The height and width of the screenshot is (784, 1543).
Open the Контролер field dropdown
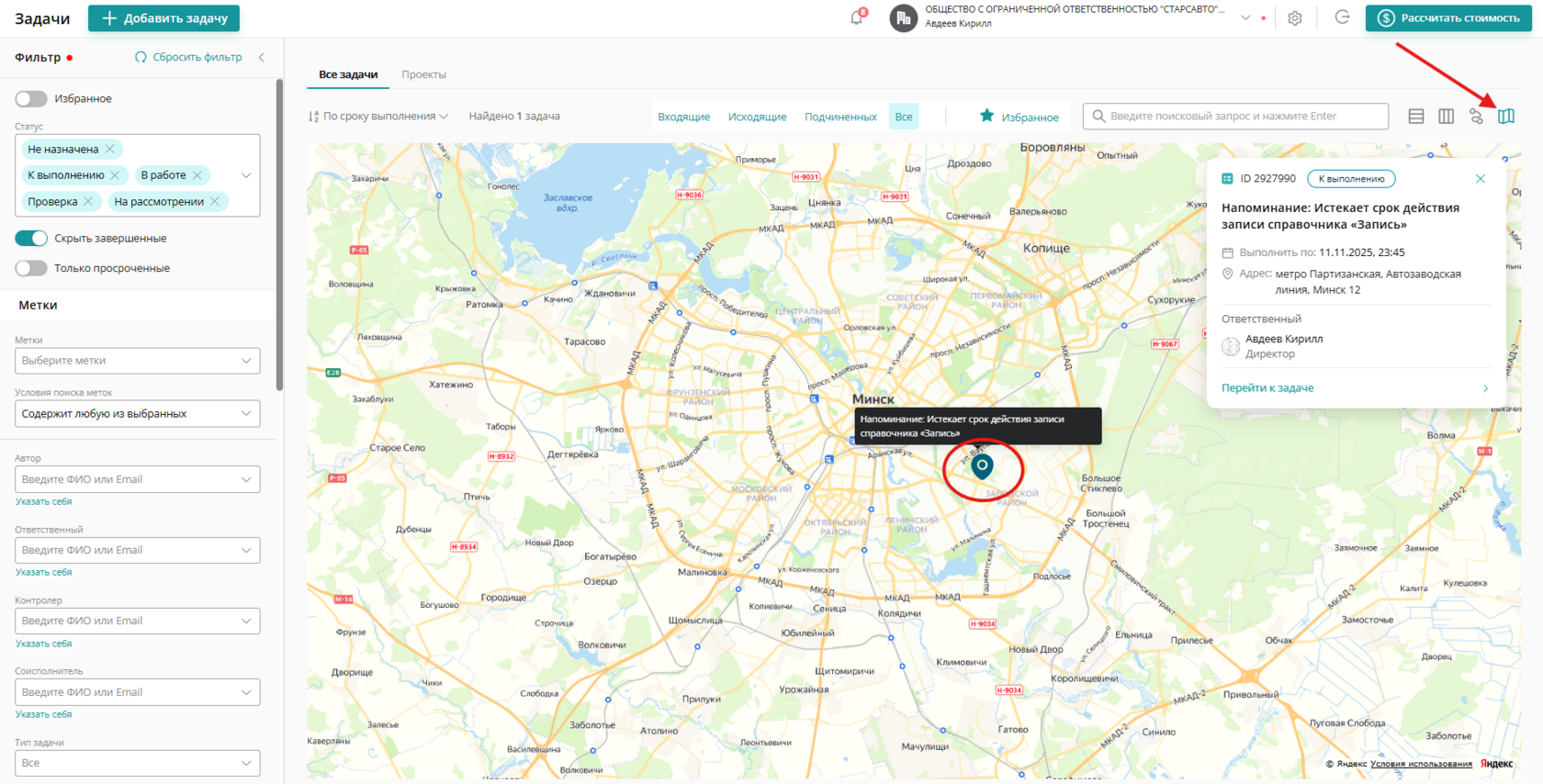click(138, 621)
